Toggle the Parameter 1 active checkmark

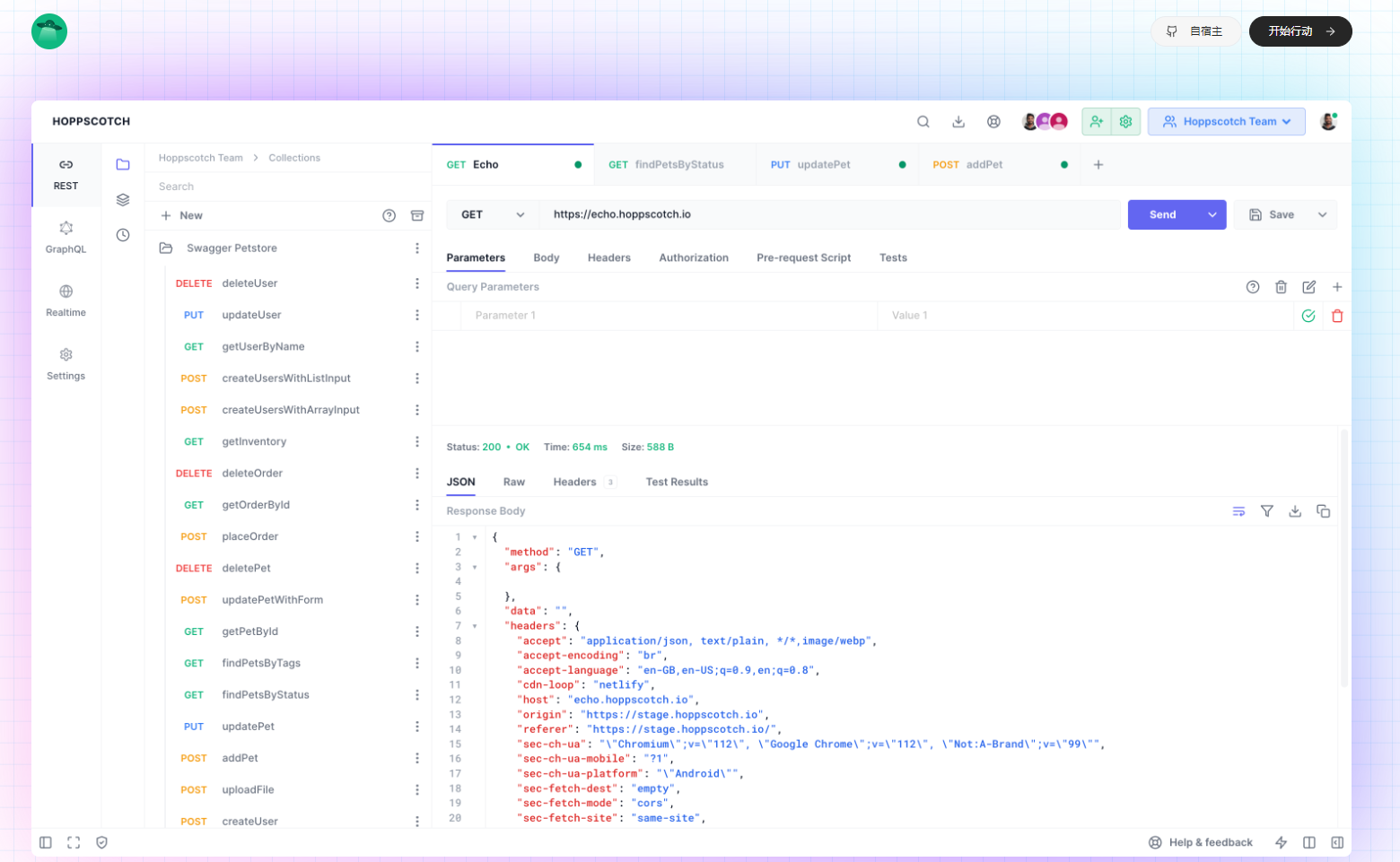click(1308, 316)
